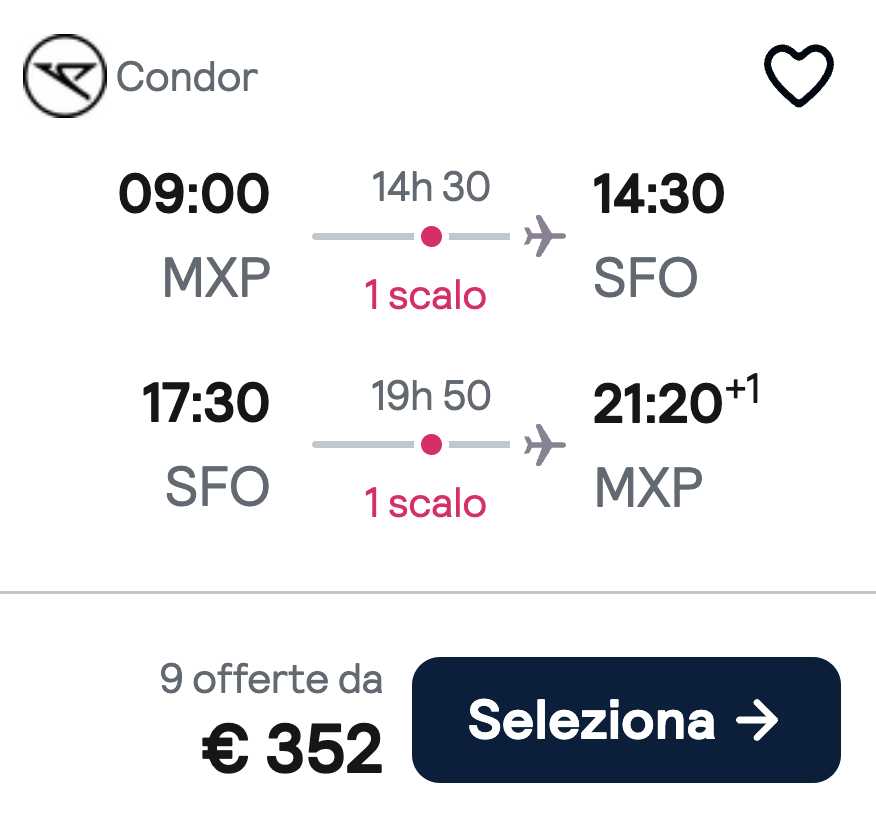Save this flight with the heart icon

pyautogui.click(x=799, y=76)
